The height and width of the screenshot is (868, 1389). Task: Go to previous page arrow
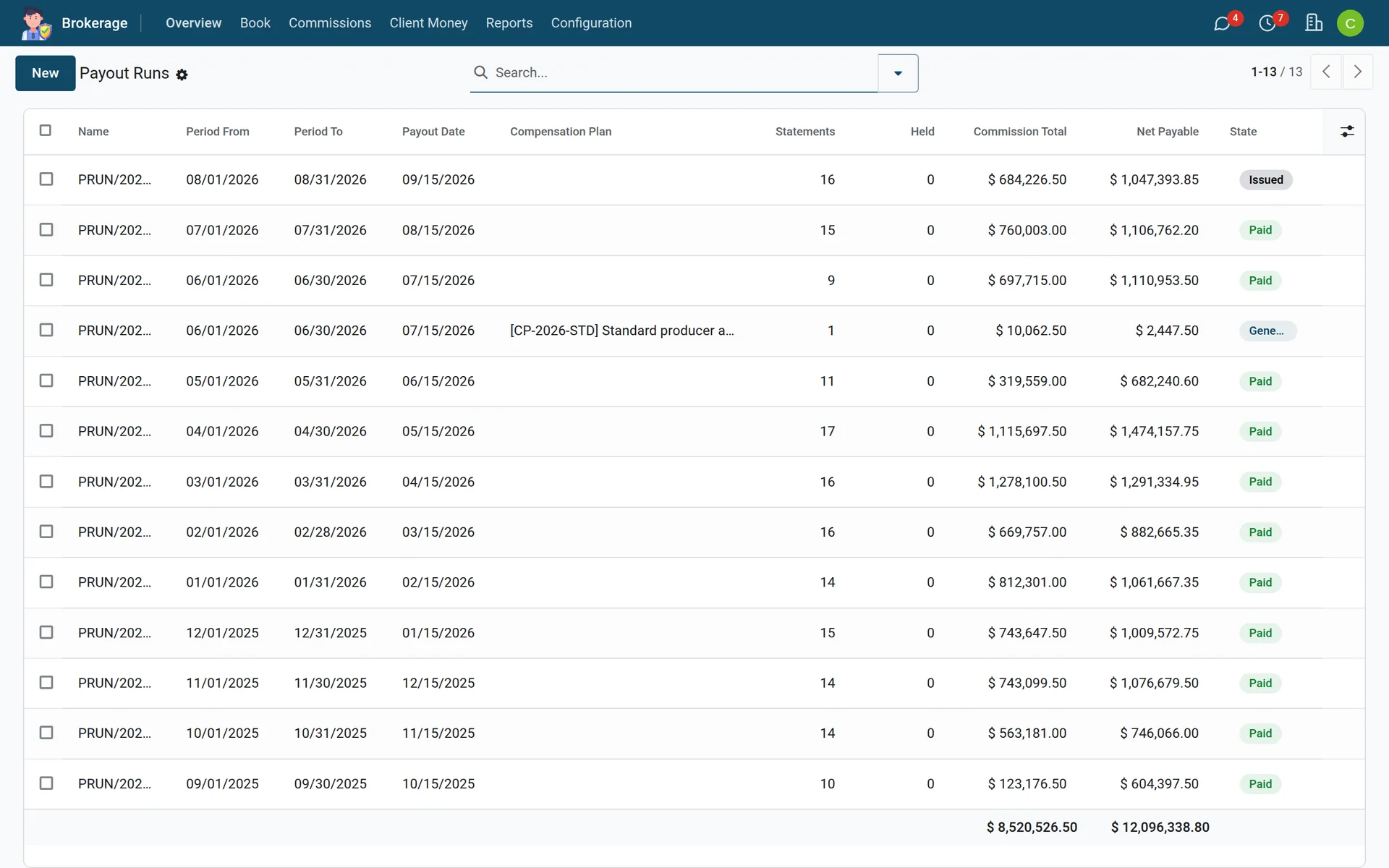click(x=1326, y=72)
